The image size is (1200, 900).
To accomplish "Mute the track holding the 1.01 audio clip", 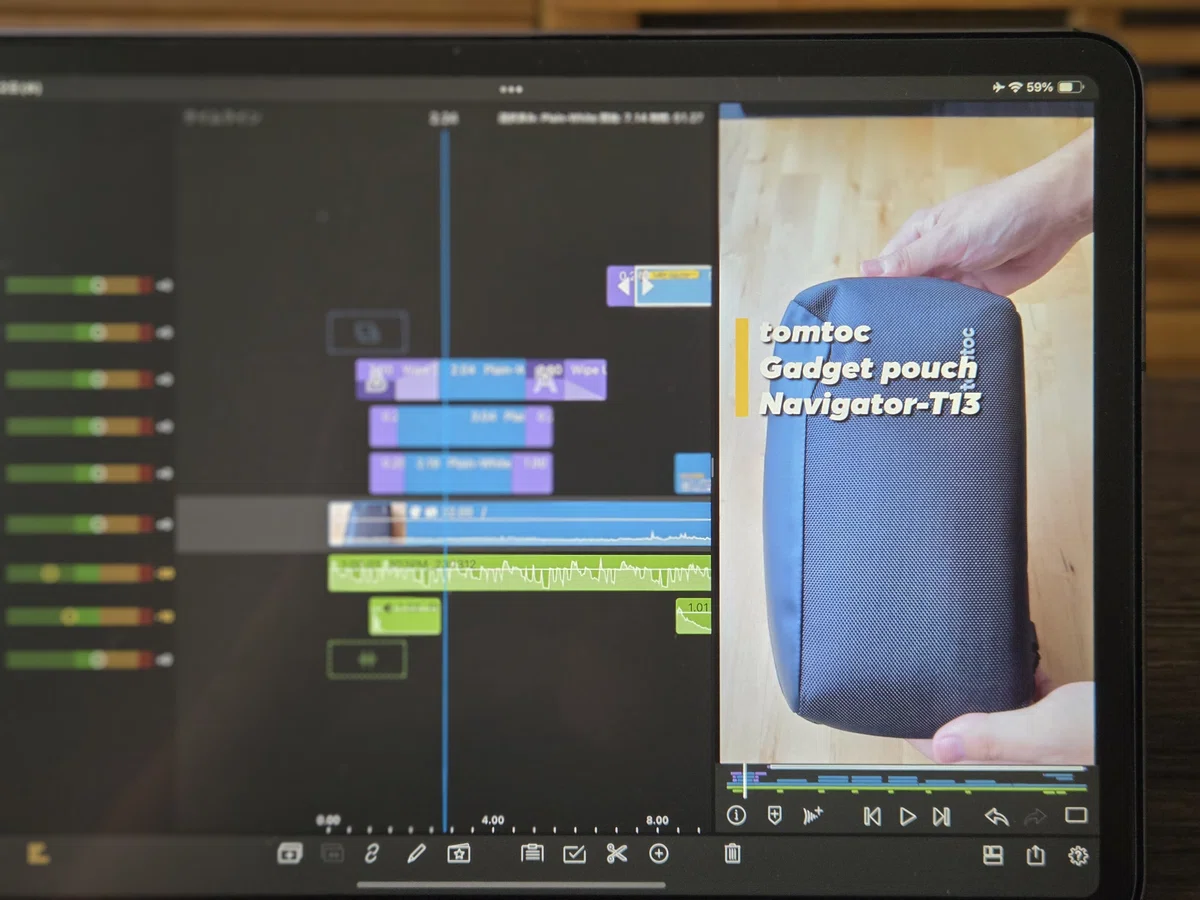I will [x=165, y=616].
